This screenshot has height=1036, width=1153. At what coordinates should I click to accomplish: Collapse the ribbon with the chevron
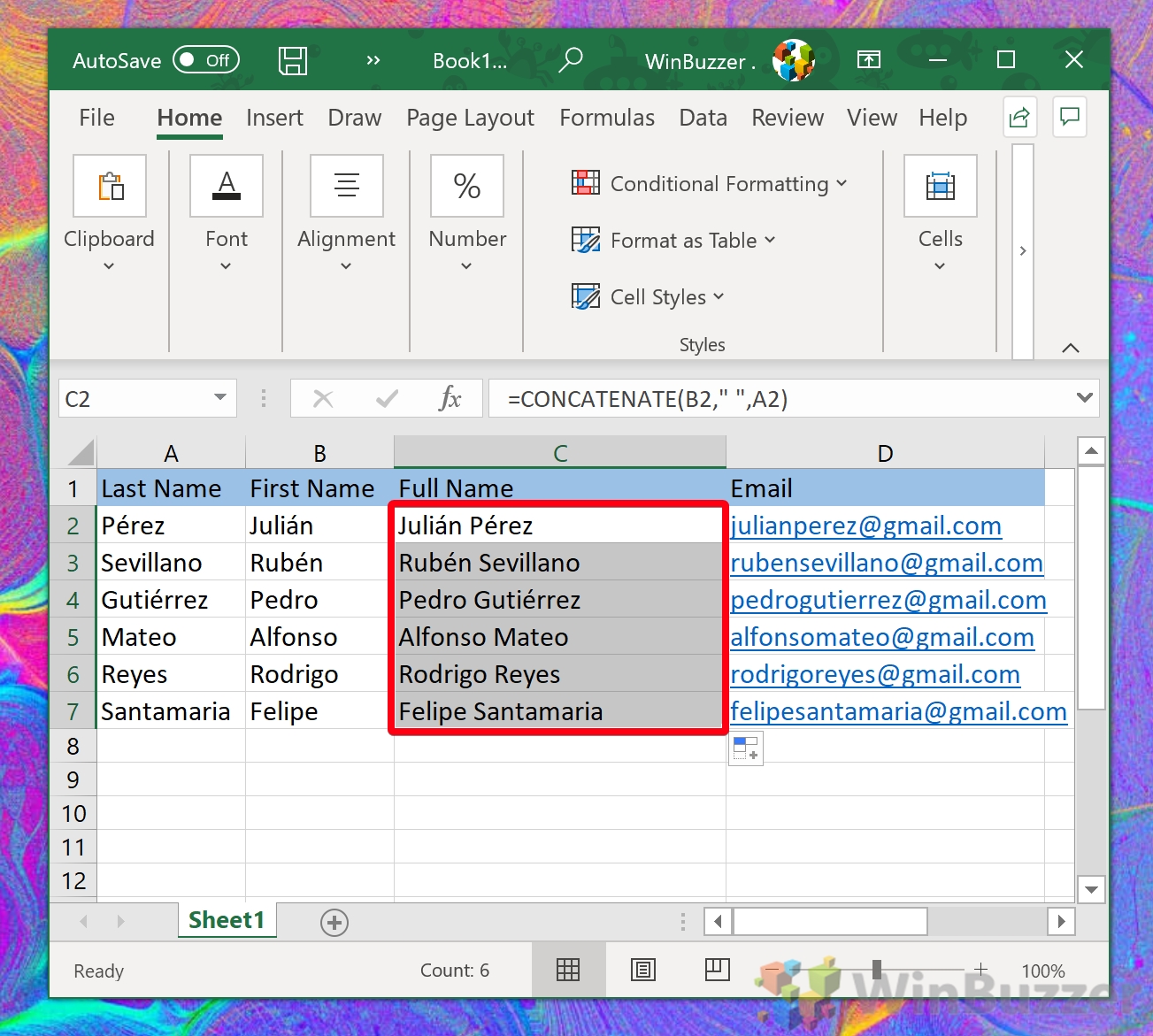pos(1071,348)
